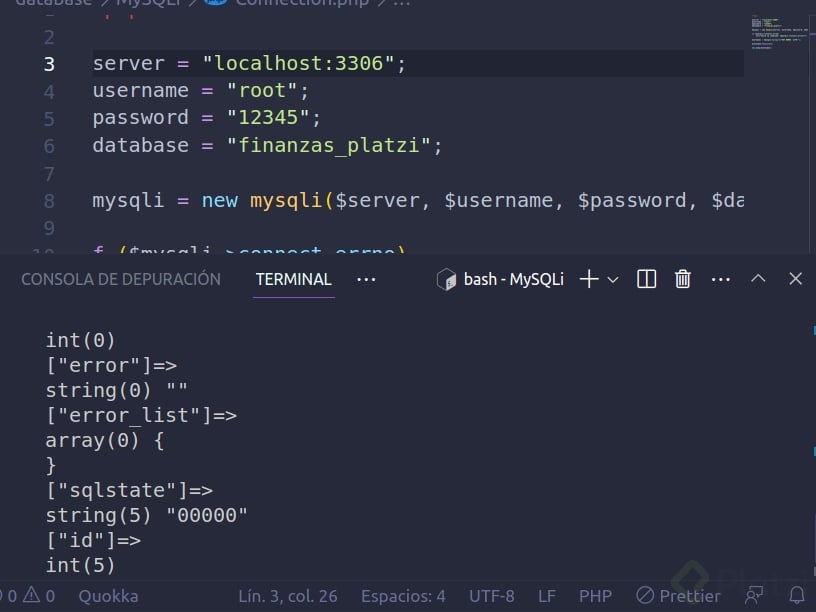The width and height of the screenshot is (816, 612).
Task: Open notifications bell icon
Action: tap(797, 595)
